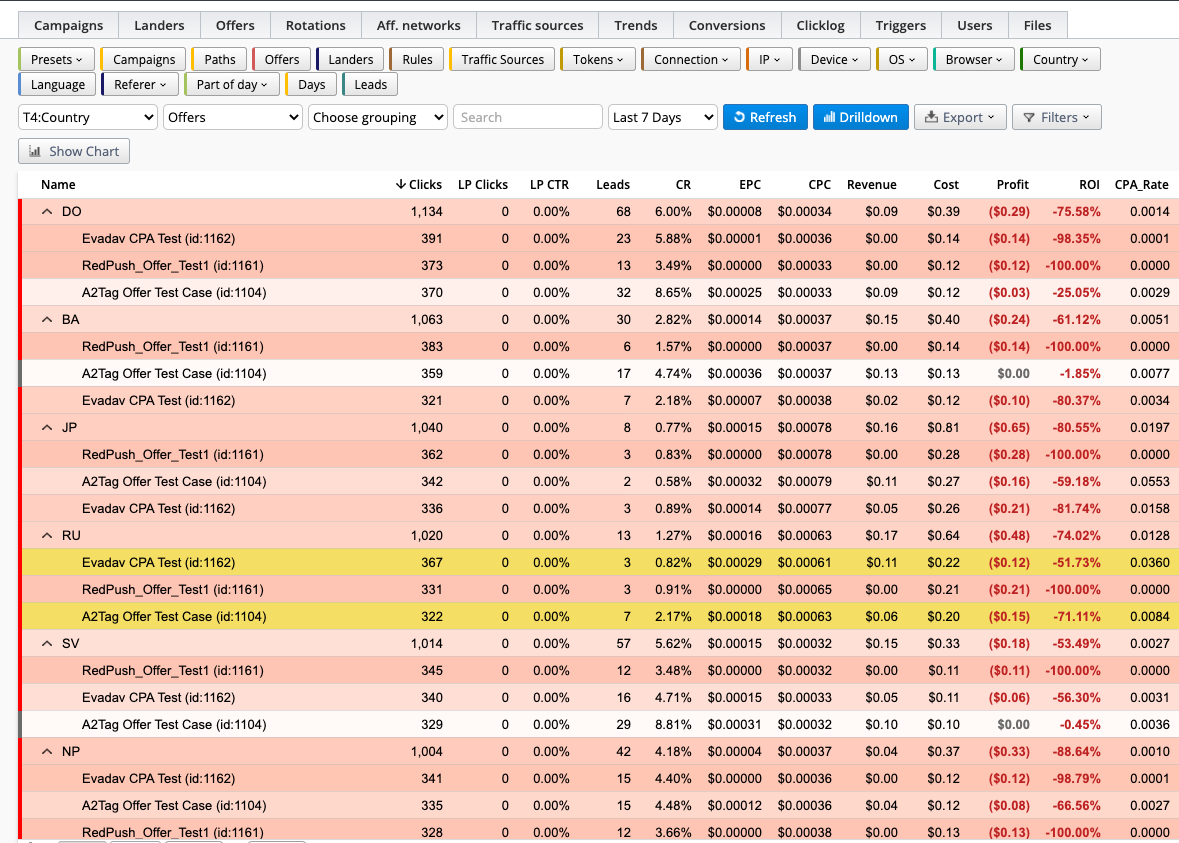
Task: Click into the Search input field
Action: tap(528, 117)
